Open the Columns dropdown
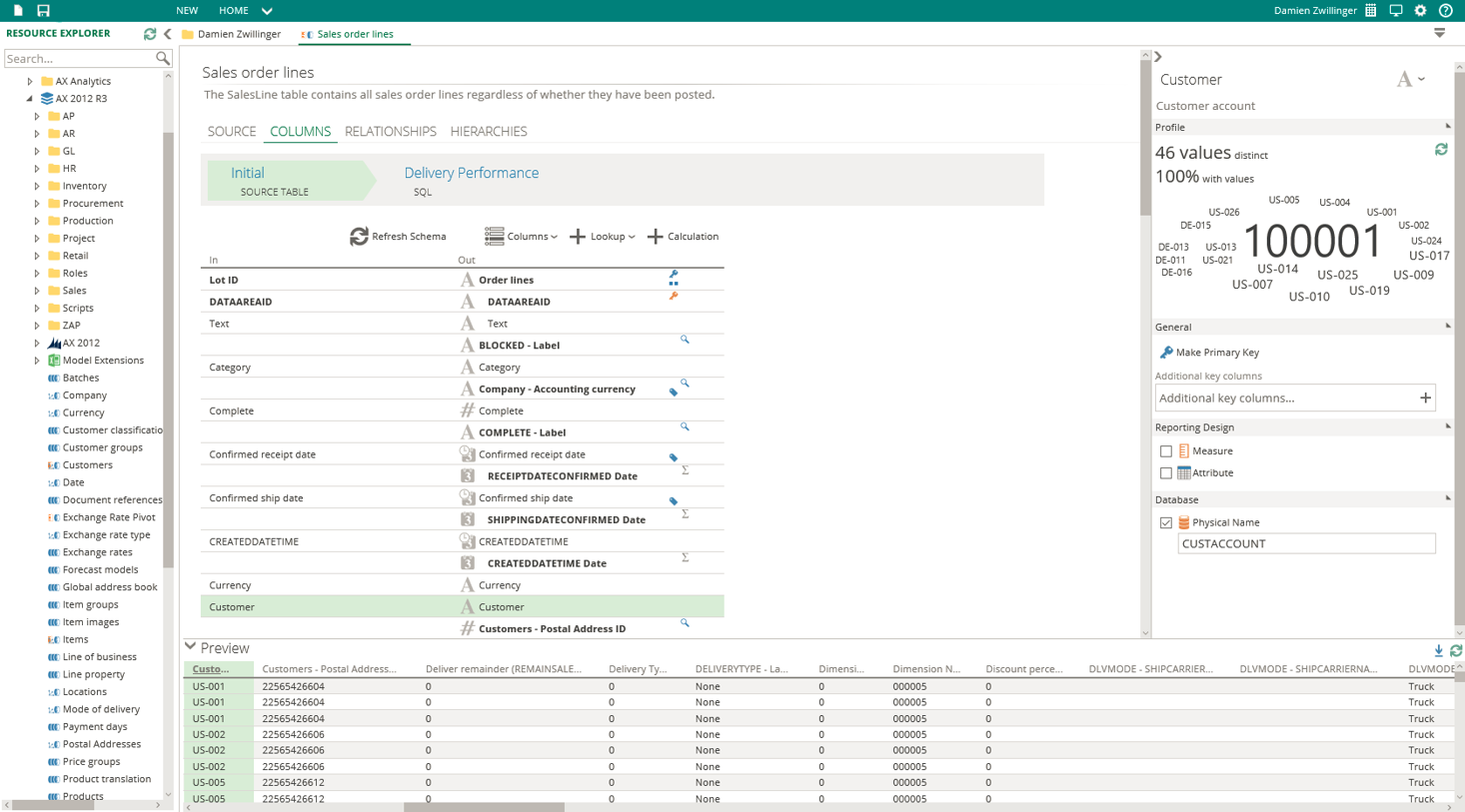This screenshot has width=1465, height=812. point(521,237)
